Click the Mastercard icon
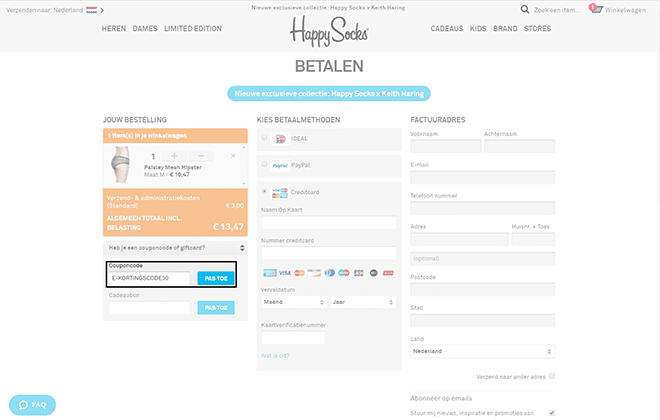The image size is (660, 420). tap(299, 273)
